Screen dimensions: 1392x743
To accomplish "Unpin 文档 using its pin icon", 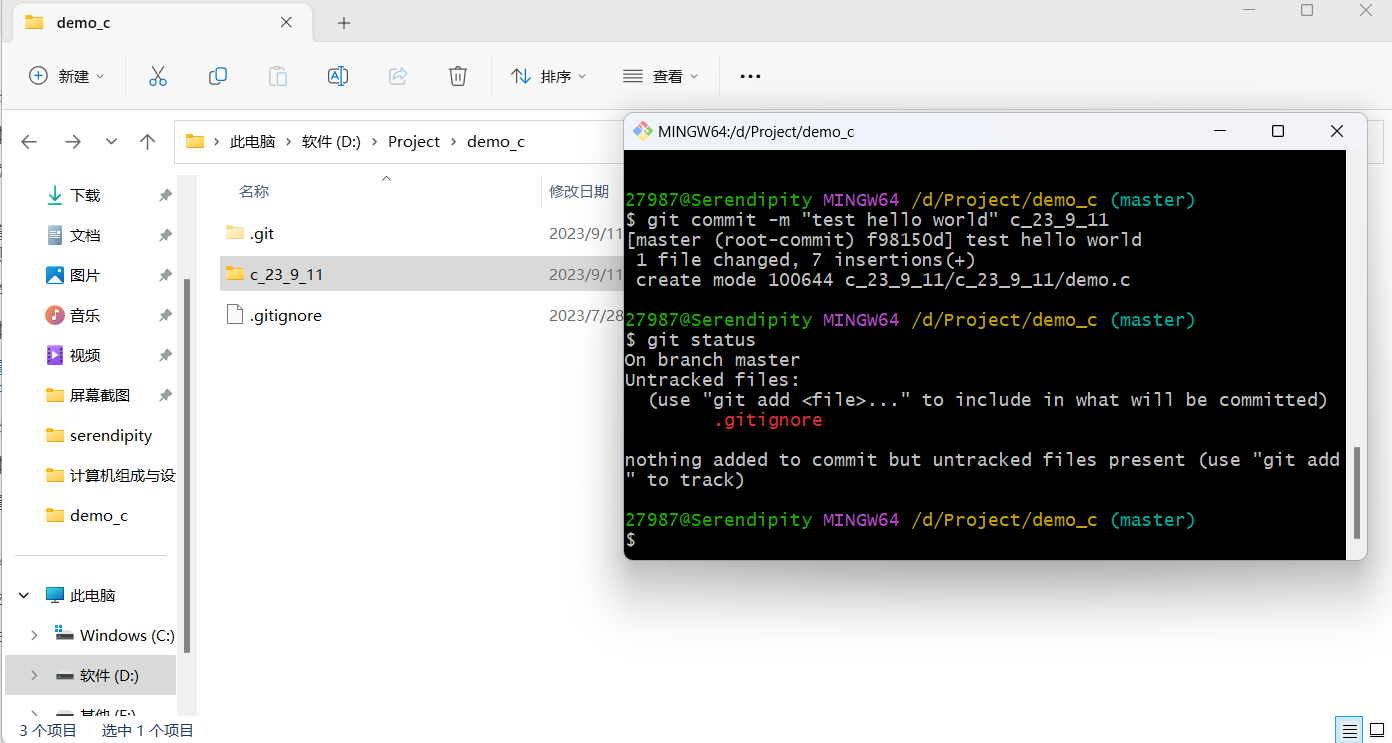I will (x=165, y=236).
